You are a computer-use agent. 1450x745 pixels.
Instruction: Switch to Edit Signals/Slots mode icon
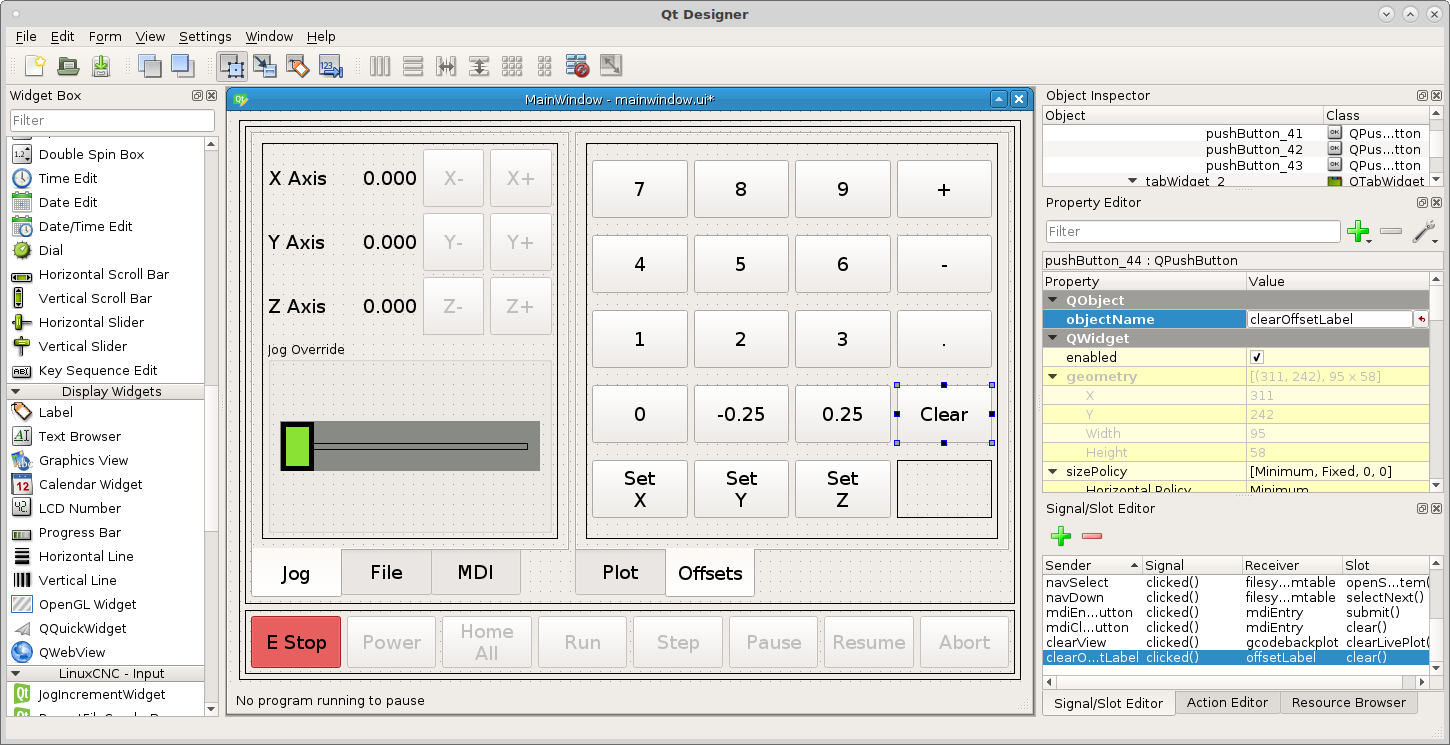point(265,66)
